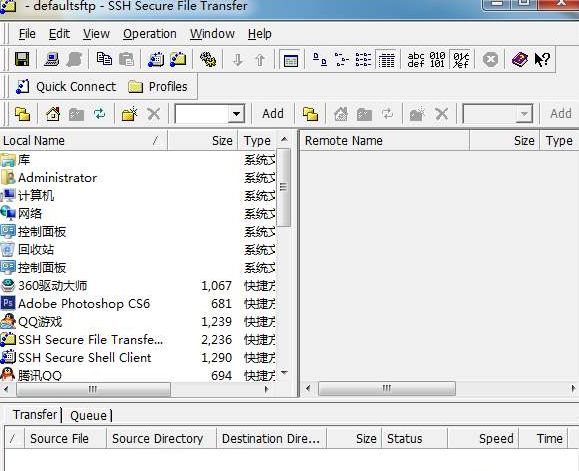Switch to the Queue tab
579x471 pixels.
(88, 415)
